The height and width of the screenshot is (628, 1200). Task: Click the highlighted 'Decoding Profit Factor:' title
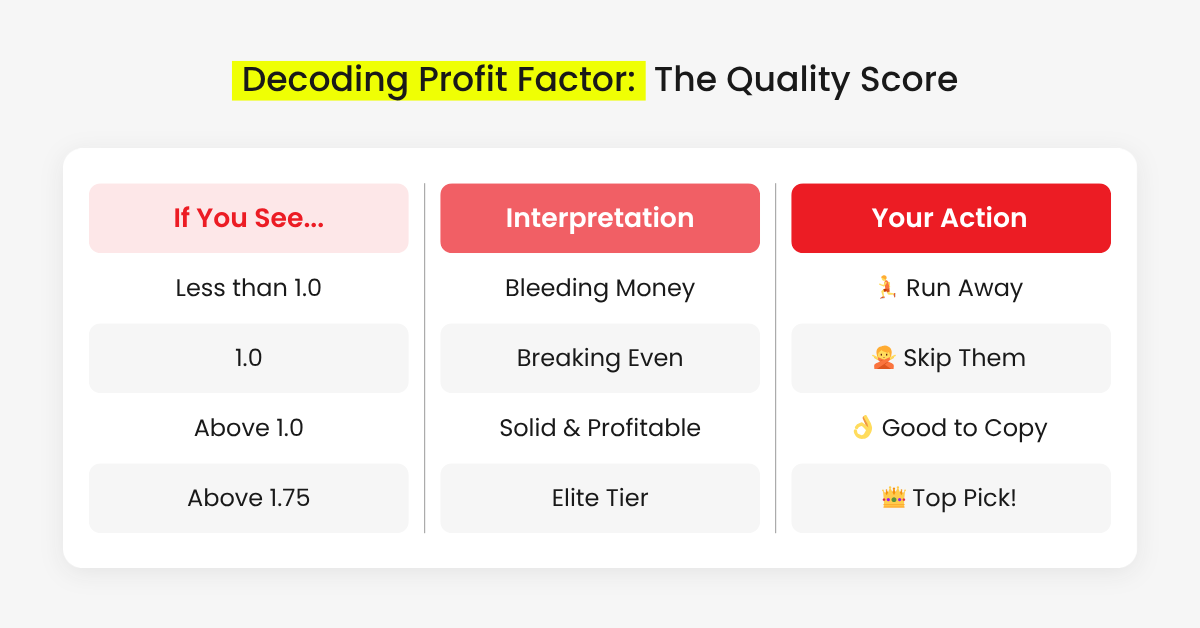coord(439,80)
